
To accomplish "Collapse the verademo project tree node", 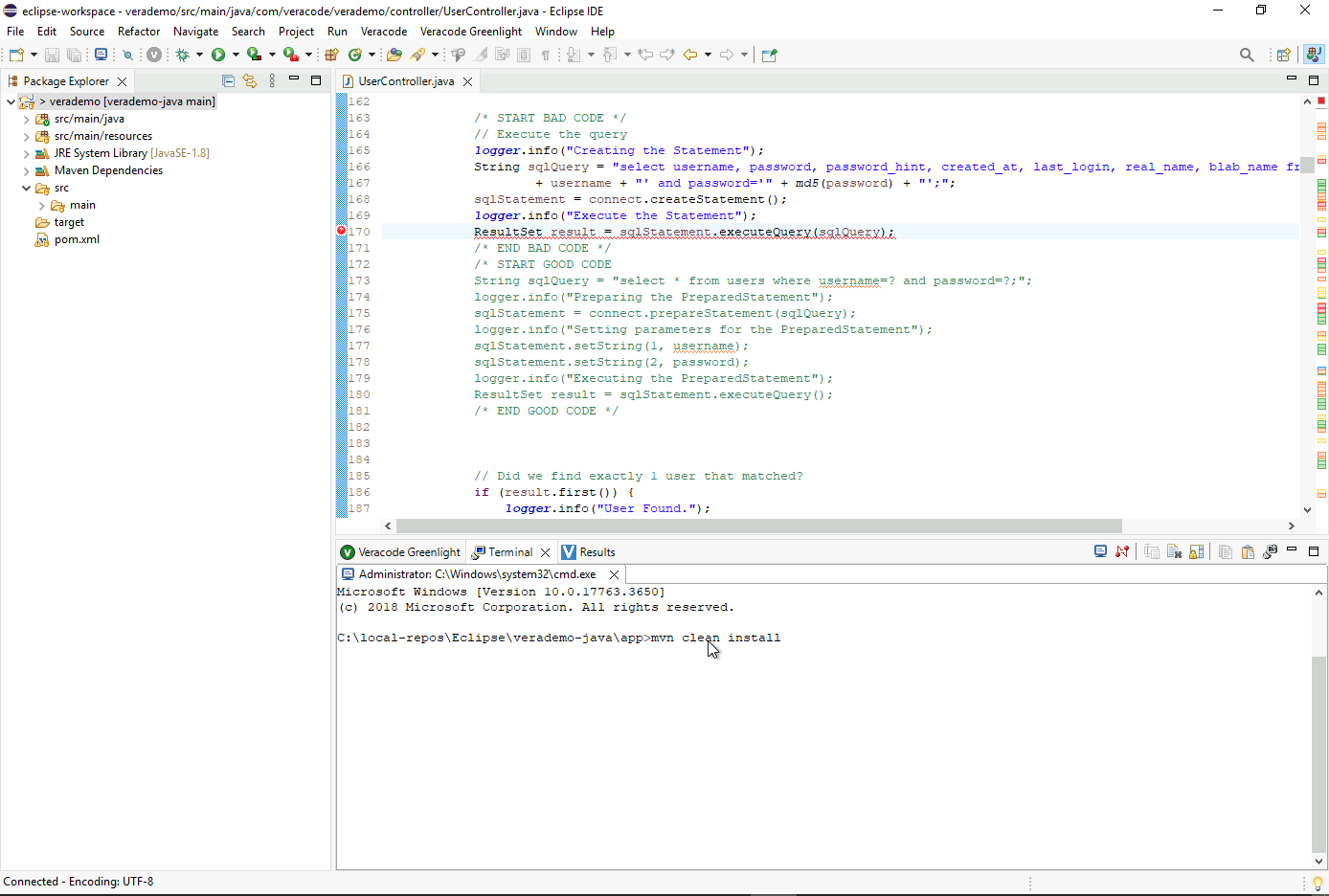I will pyautogui.click(x=11, y=101).
